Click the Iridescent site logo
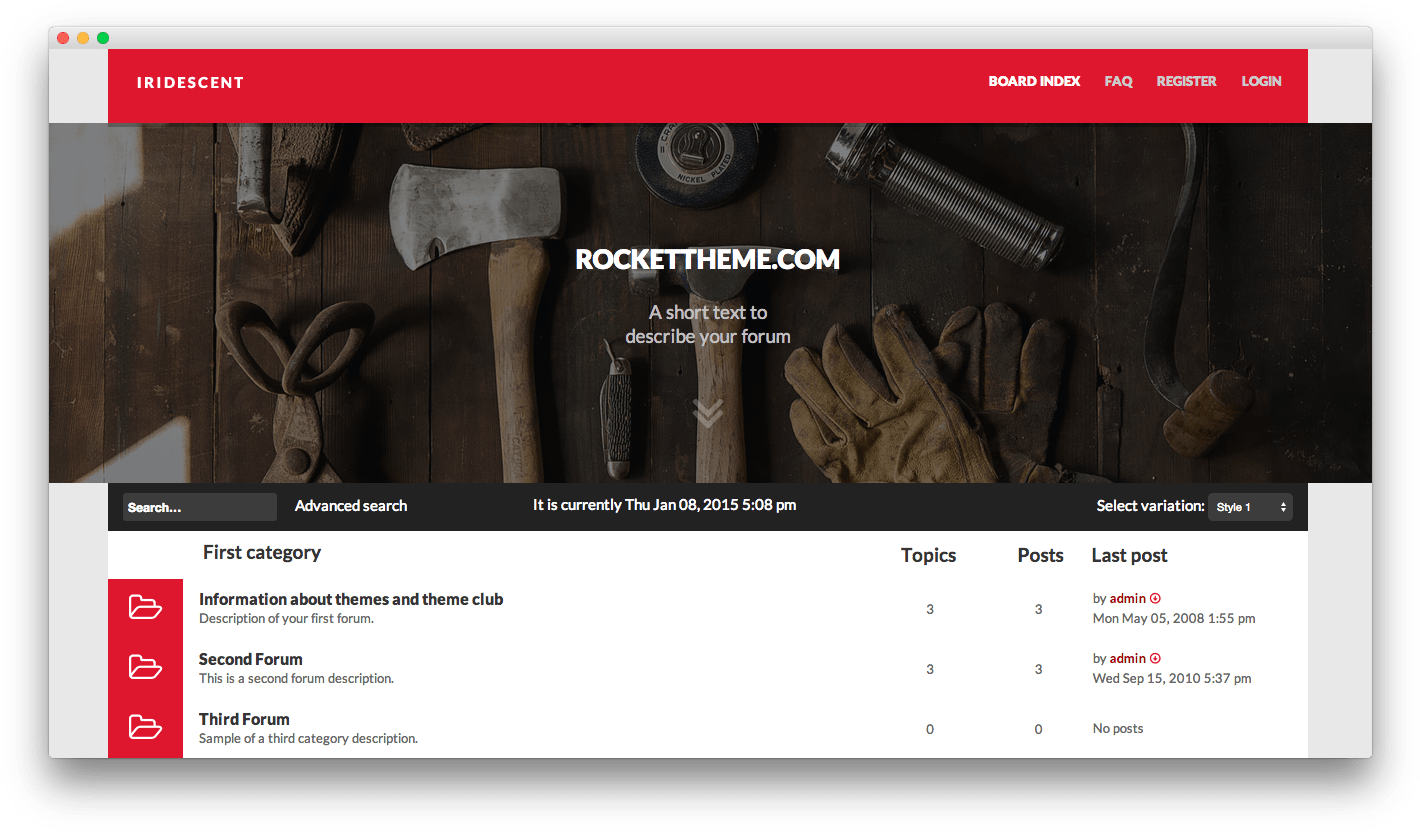Viewport: 1420px width, 832px height. (190, 83)
